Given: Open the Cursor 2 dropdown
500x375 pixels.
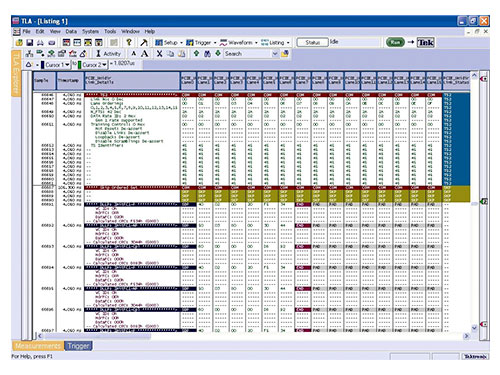Looking at the screenshot, I should 104,65.
